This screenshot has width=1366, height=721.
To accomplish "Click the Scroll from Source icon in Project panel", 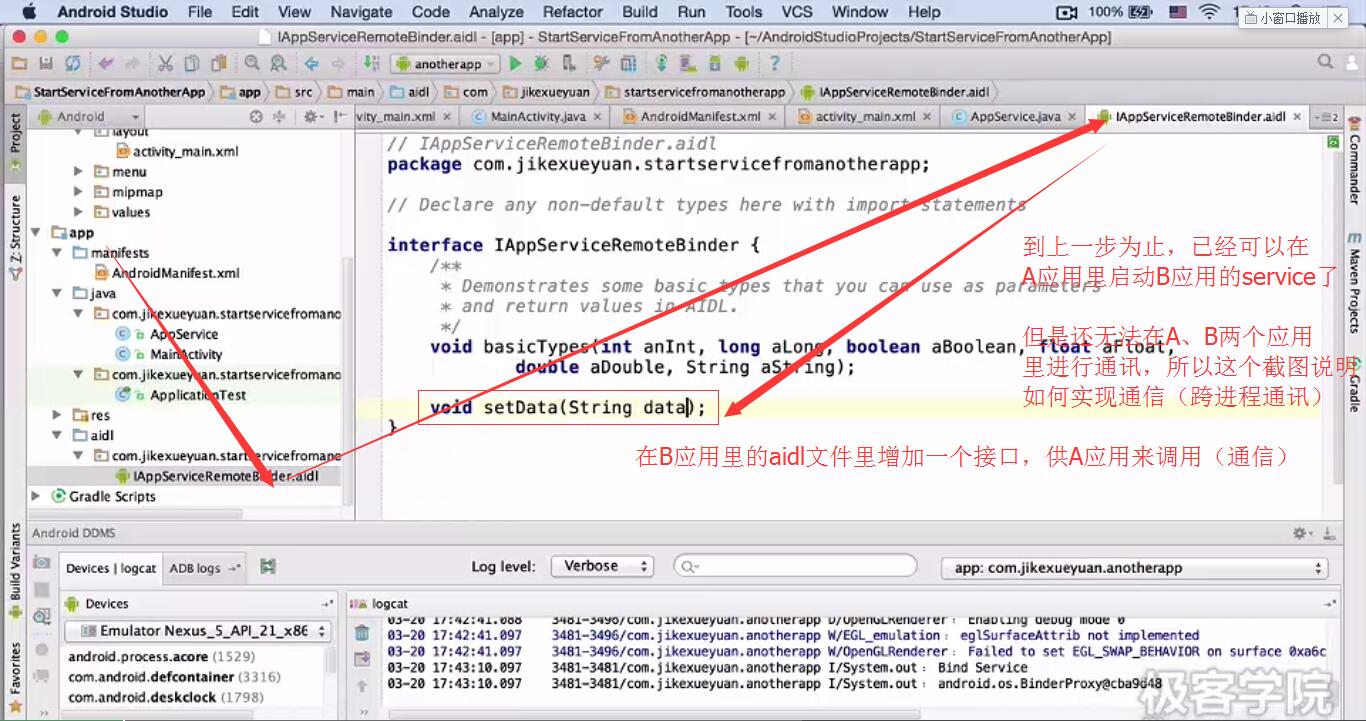I will (x=255, y=116).
